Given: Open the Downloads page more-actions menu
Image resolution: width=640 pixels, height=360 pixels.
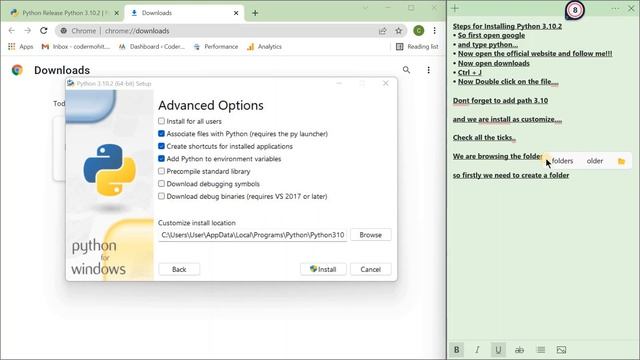Looking at the screenshot, I should (428, 70).
